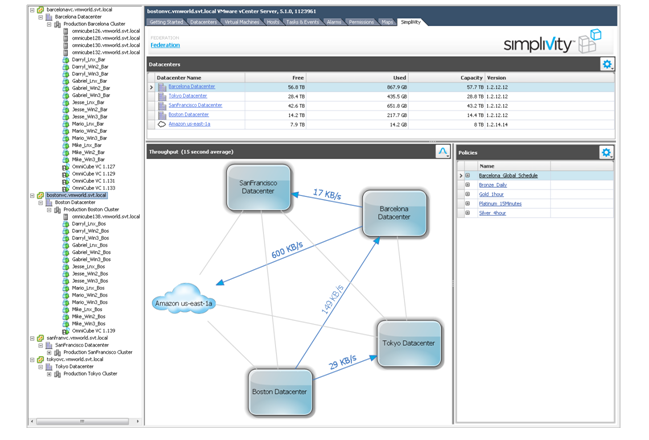Select the Tokyo Datacenter node in throughput map
The width and height of the screenshot is (649, 440).
point(409,343)
